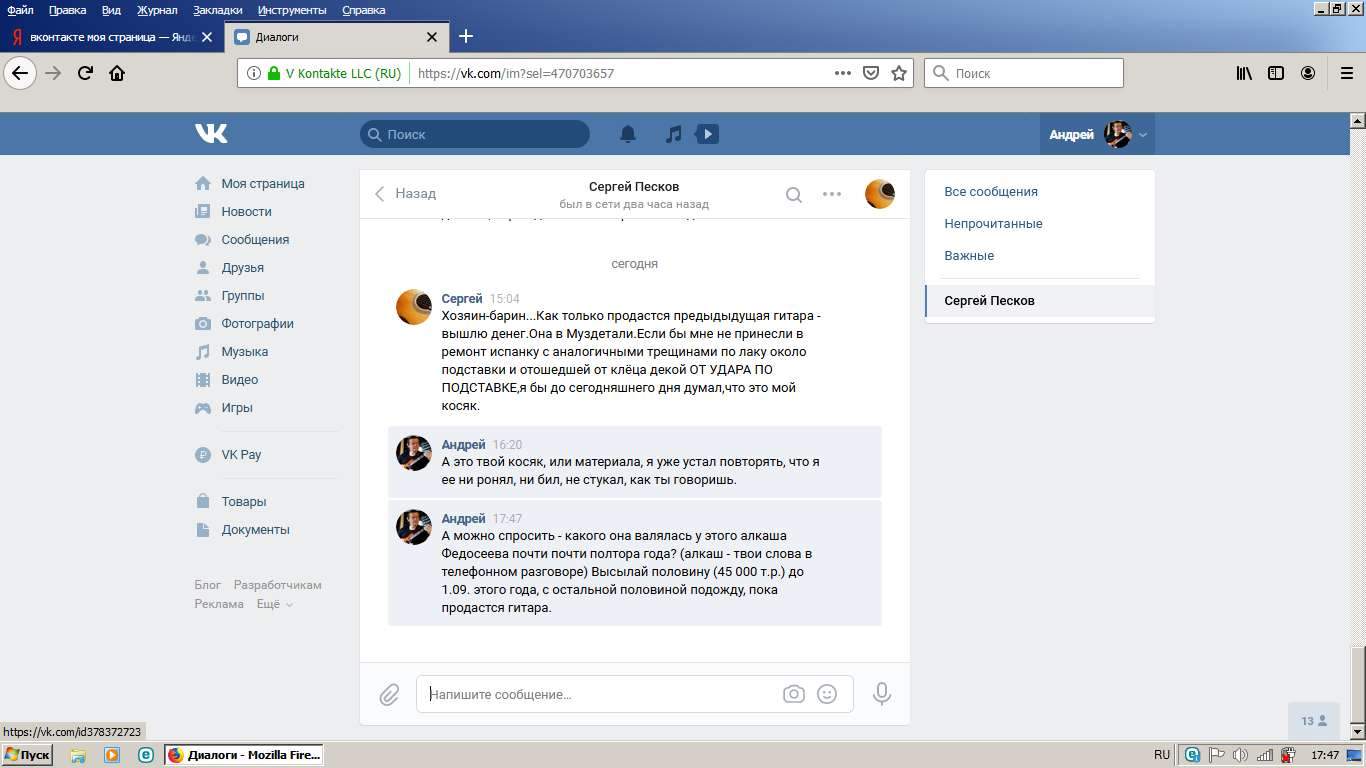The width and height of the screenshot is (1366, 768).
Task: Go to Моя страница
Action: coord(263,184)
